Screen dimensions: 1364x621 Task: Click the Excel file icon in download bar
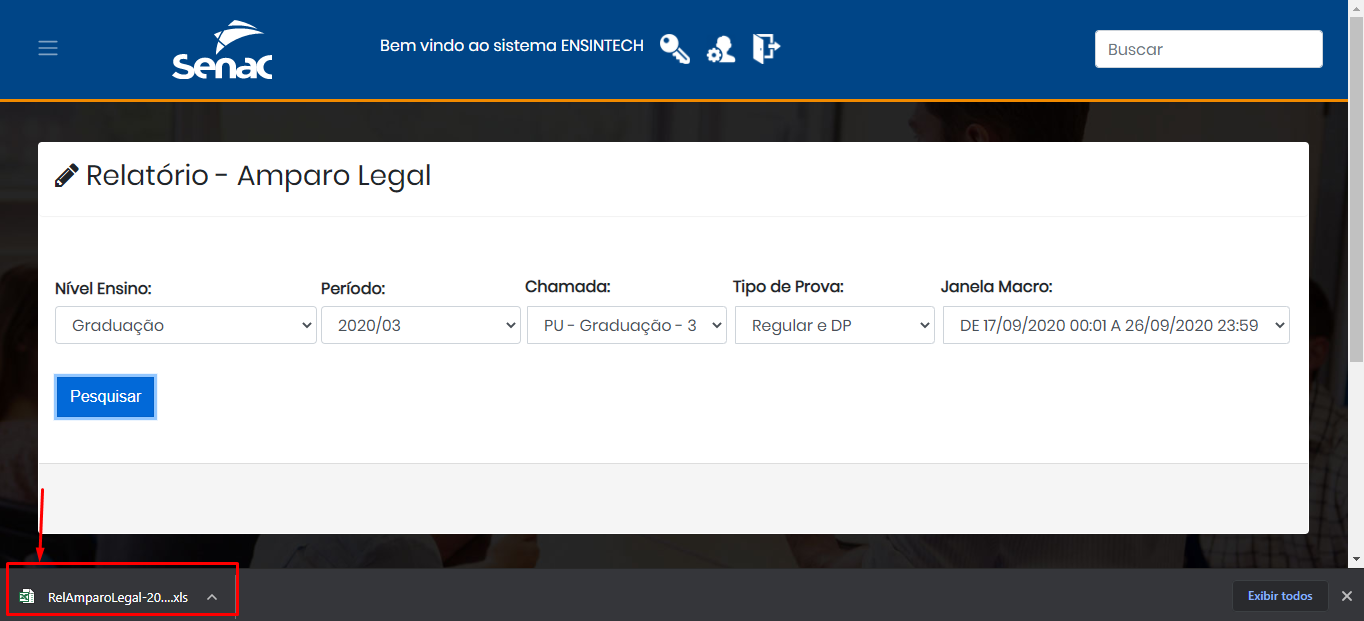tap(27, 597)
